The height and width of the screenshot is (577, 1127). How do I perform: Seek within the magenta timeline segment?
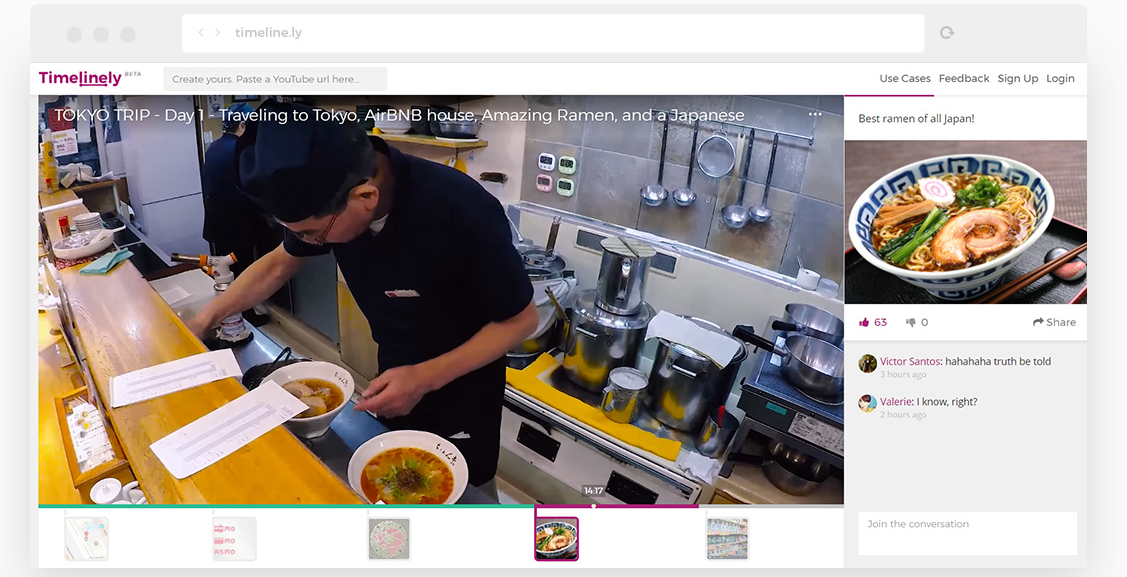point(617,506)
